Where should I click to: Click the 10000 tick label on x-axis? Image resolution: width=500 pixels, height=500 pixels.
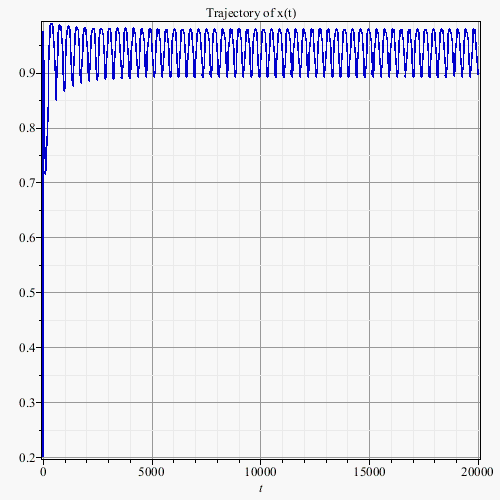[261, 472]
